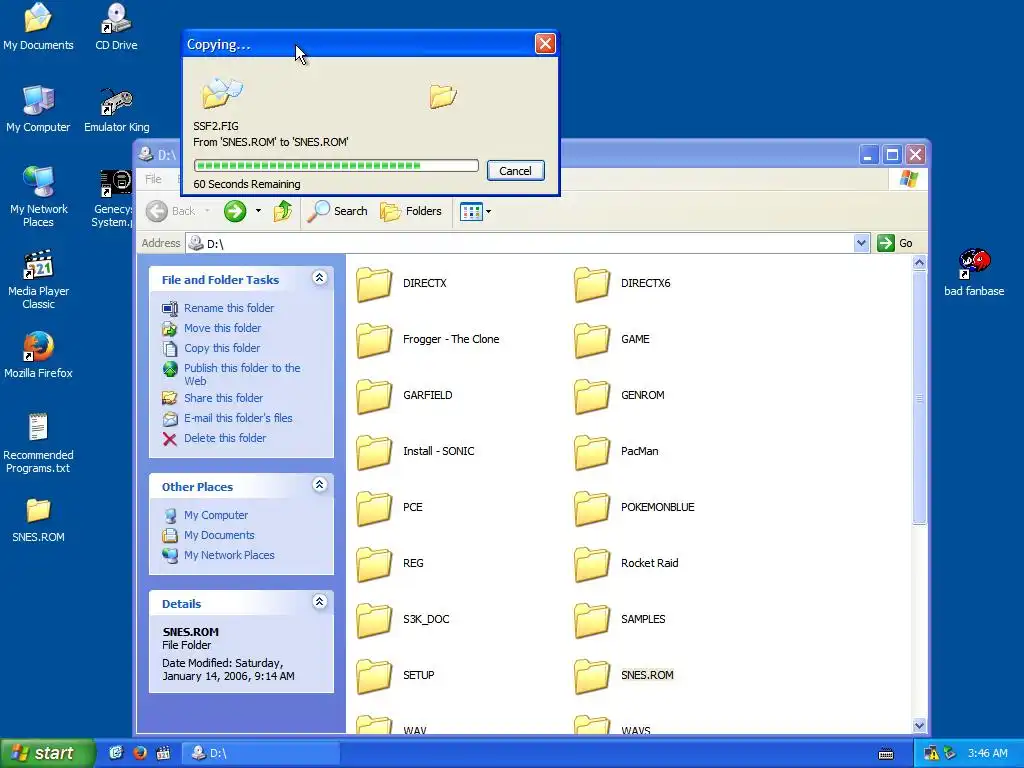
Task: Collapse File and Folder Tasks panel
Action: tap(319, 278)
